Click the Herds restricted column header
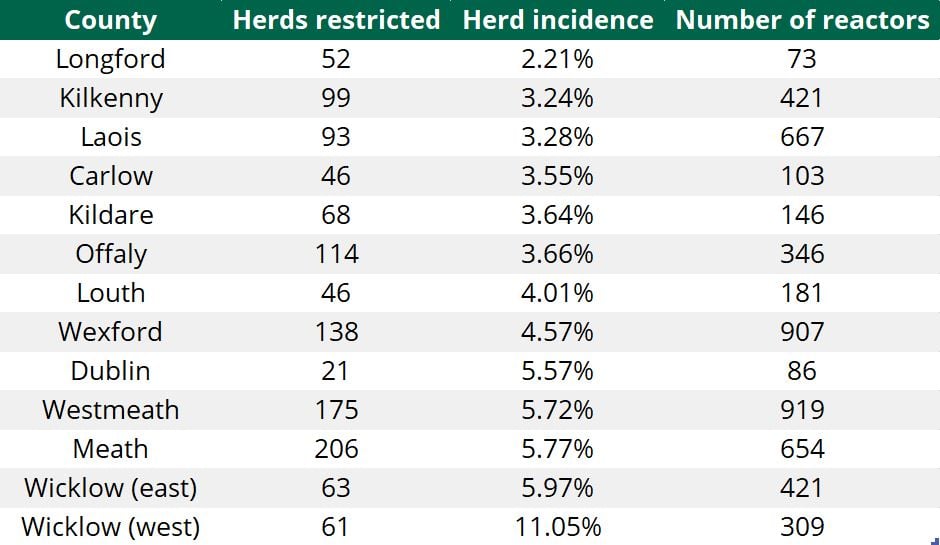Screen dimensions: 940x545 coord(336,20)
